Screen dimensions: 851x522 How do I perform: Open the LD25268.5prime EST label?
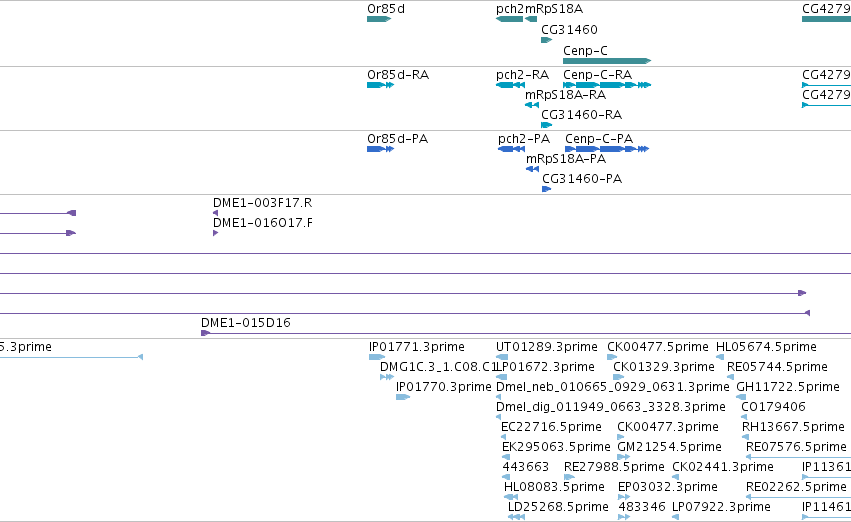[x=558, y=507]
